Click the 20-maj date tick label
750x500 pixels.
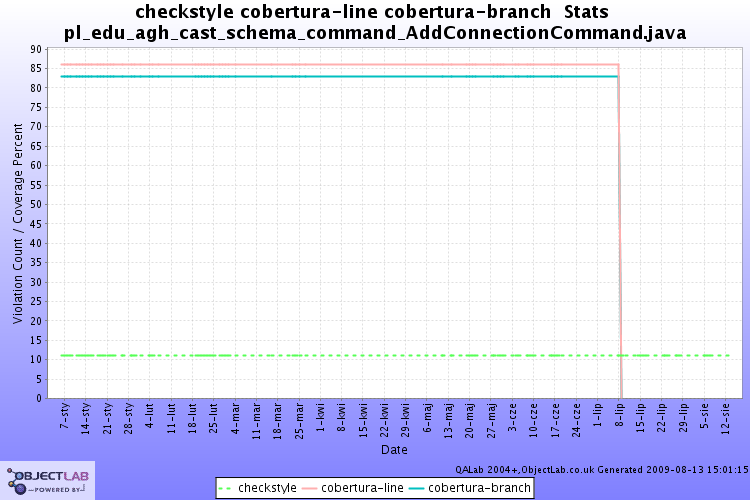(x=470, y=421)
